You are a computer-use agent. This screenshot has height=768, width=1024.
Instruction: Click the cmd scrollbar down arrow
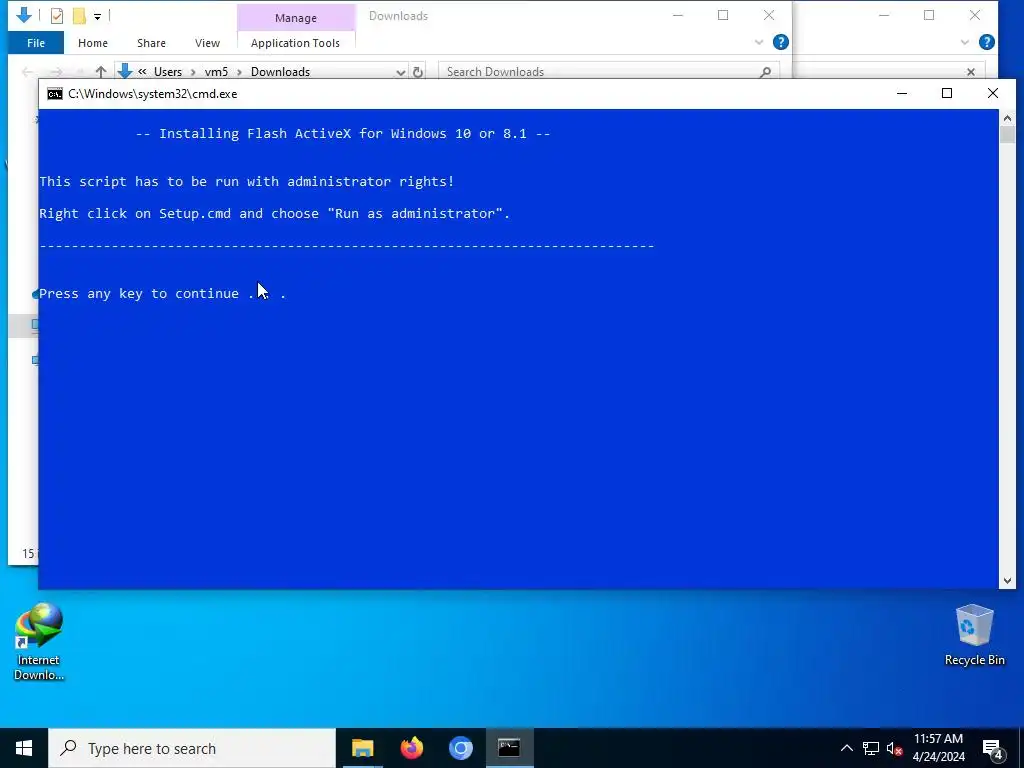(x=1007, y=581)
